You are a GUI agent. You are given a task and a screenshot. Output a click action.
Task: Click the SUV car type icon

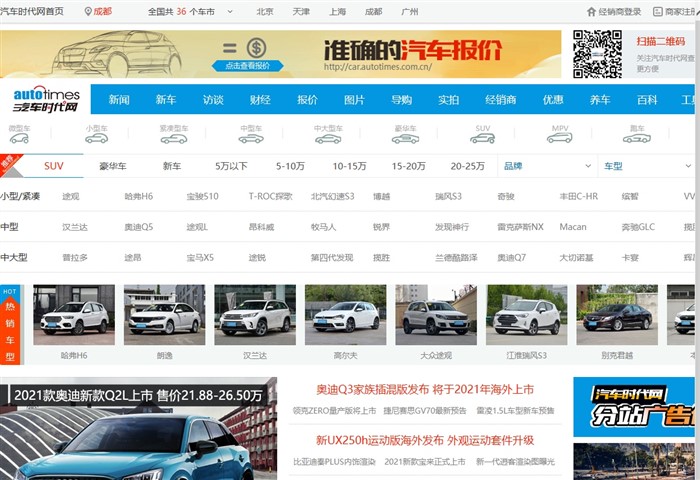tap(483, 138)
